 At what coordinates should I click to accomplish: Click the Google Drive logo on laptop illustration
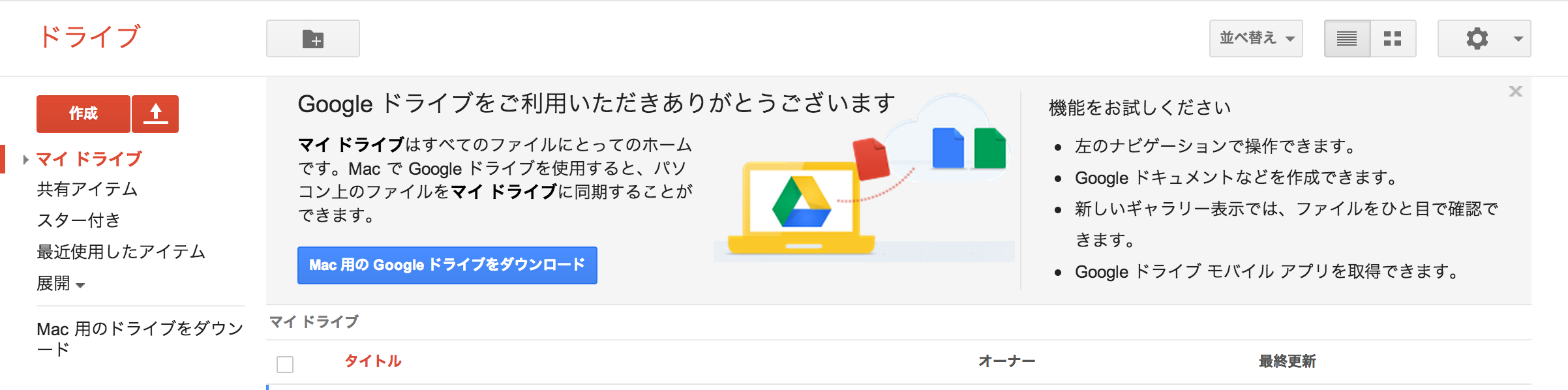[x=801, y=202]
